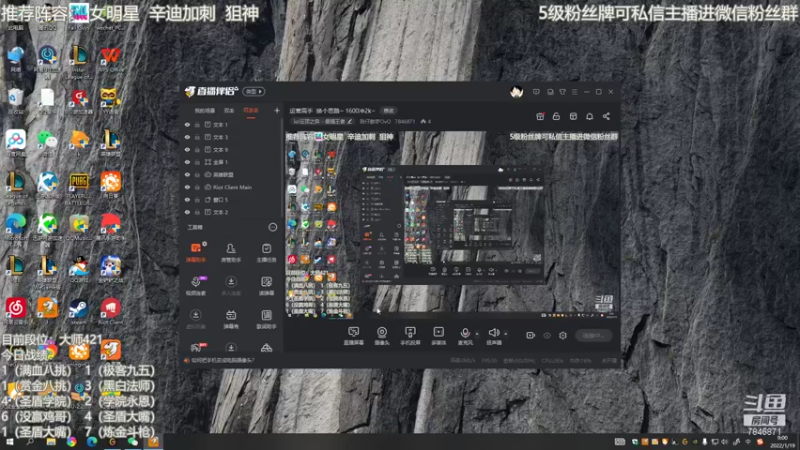
Task: Open the 主播任务 tool in toolbox
Action: [x=266, y=252]
